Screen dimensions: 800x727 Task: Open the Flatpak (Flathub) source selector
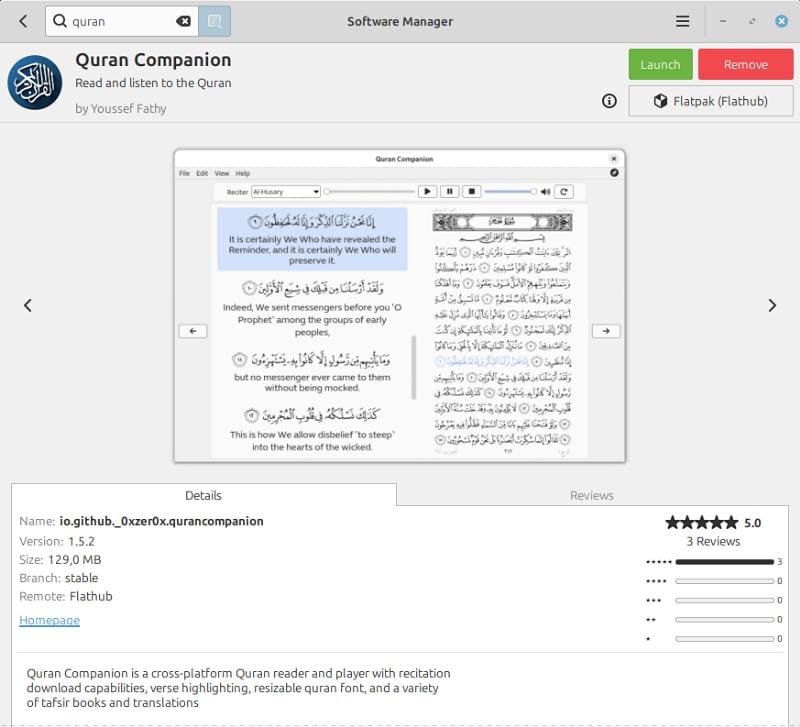[x=711, y=101]
